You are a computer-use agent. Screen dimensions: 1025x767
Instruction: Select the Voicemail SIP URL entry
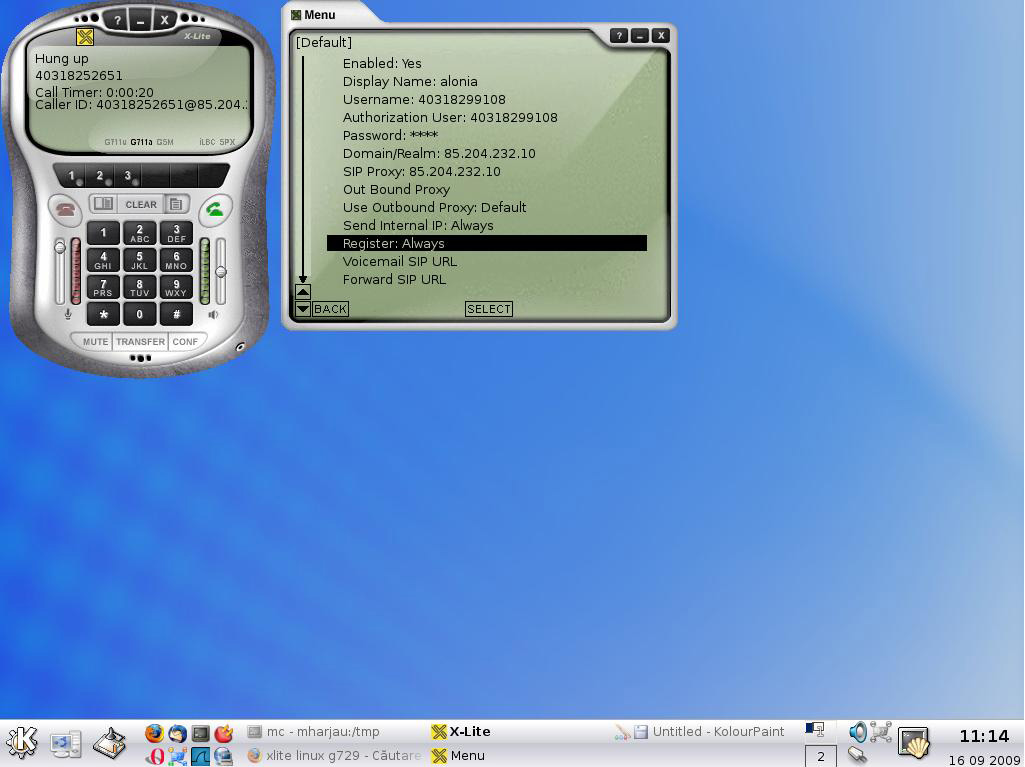[399, 262]
